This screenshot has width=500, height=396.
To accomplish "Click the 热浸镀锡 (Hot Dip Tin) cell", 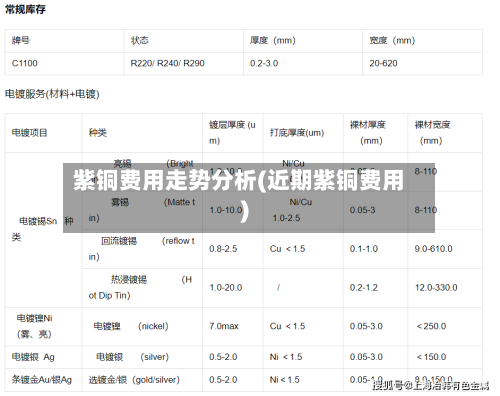I will (140, 287).
